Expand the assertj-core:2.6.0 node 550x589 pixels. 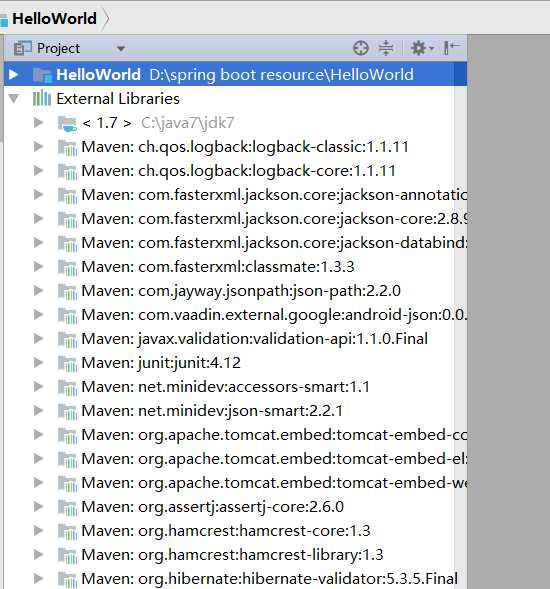point(38,507)
